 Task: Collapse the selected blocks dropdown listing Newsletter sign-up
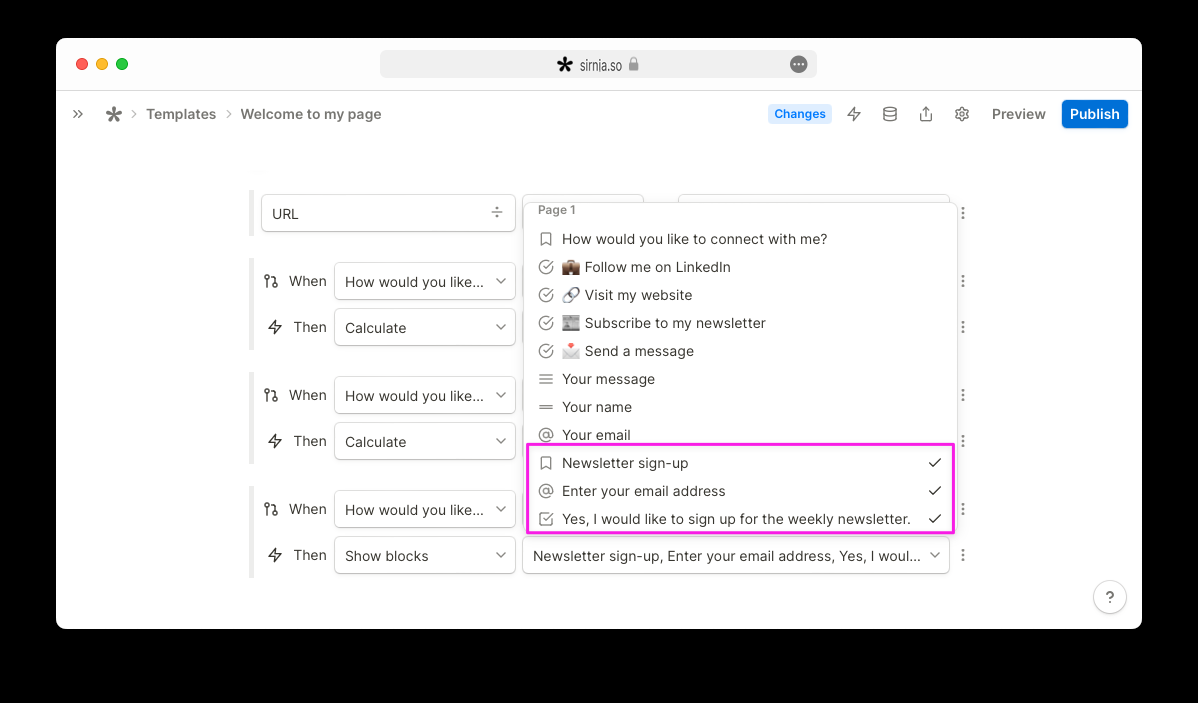click(x=736, y=556)
